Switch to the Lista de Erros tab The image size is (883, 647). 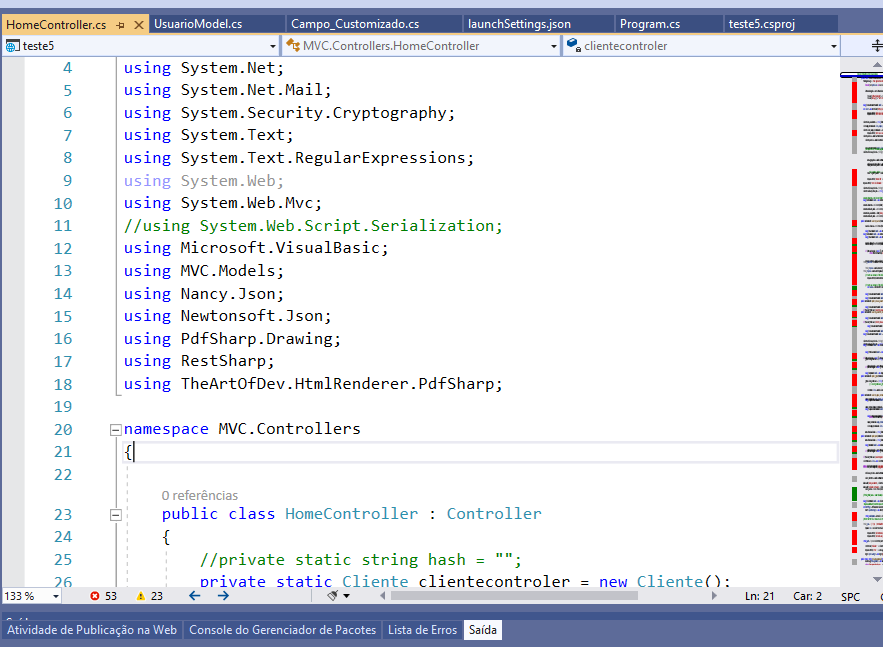(x=422, y=630)
